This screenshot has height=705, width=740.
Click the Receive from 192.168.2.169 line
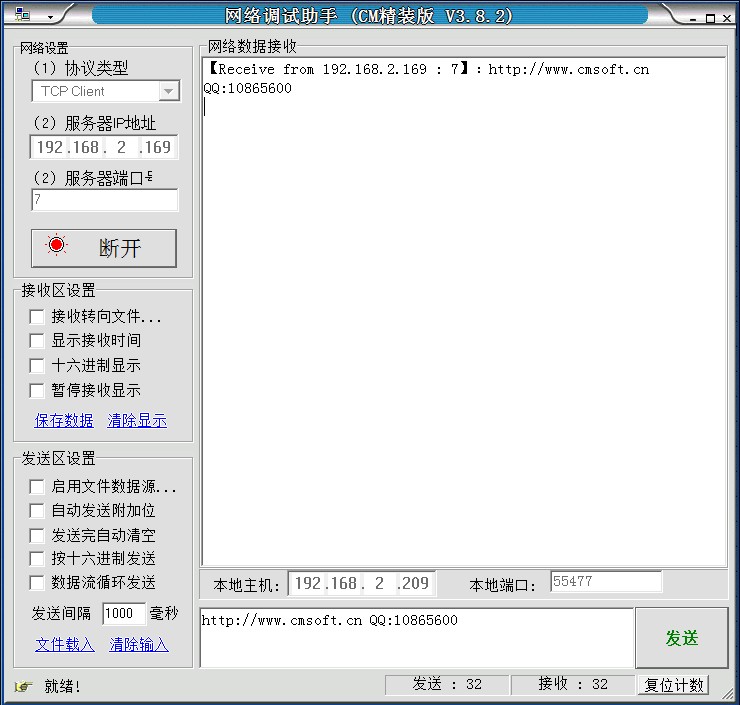click(429, 69)
